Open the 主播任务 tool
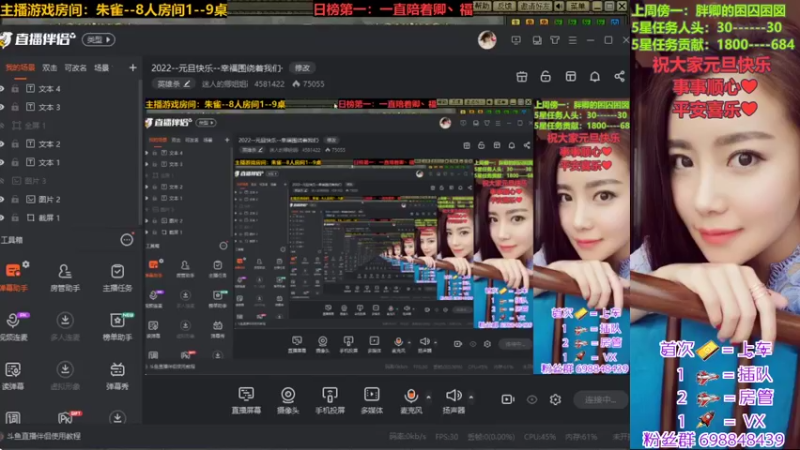The width and height of the screenshot is (800, 450). coord(117,277)
